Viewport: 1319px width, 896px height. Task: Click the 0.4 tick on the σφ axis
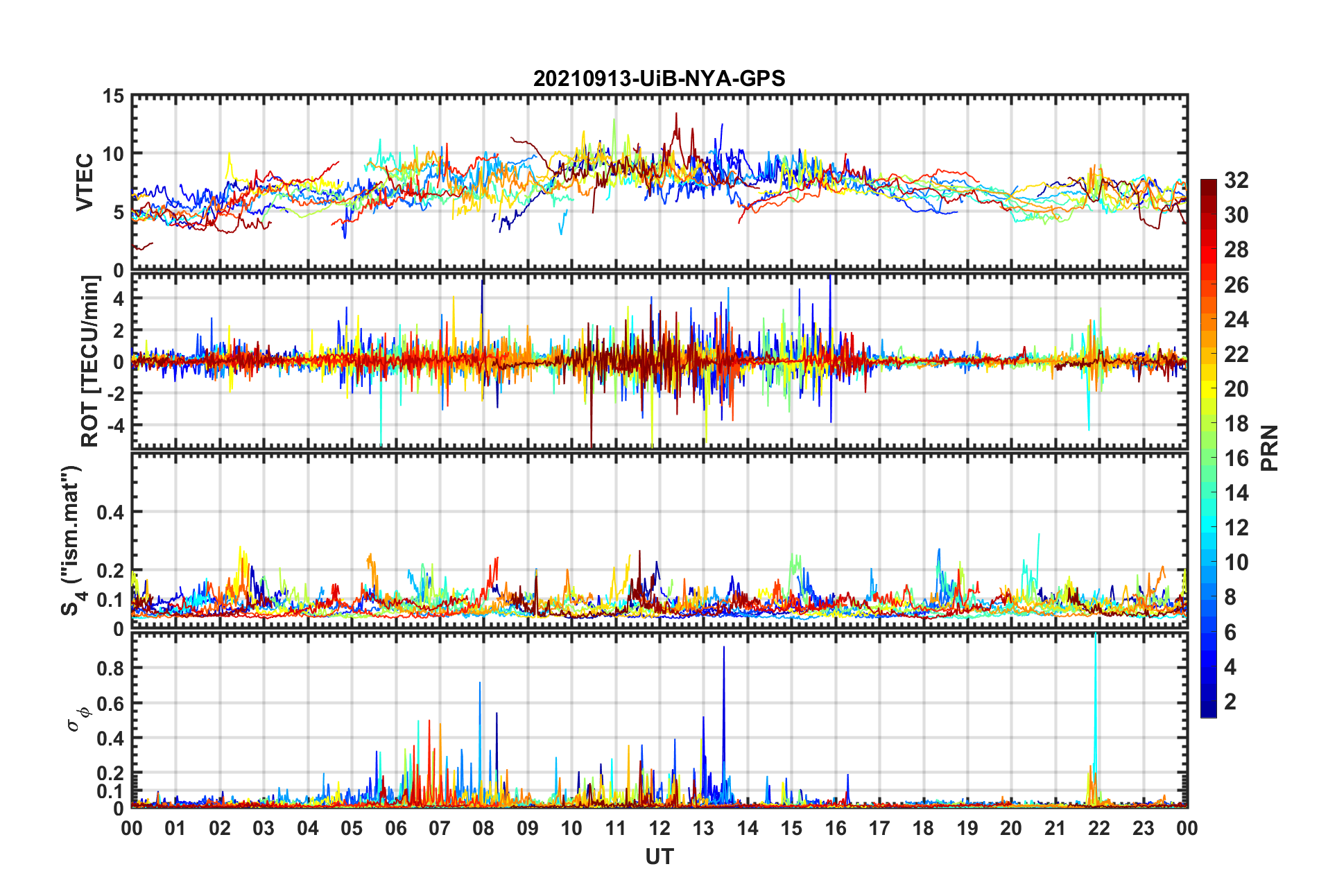point(110,739)
